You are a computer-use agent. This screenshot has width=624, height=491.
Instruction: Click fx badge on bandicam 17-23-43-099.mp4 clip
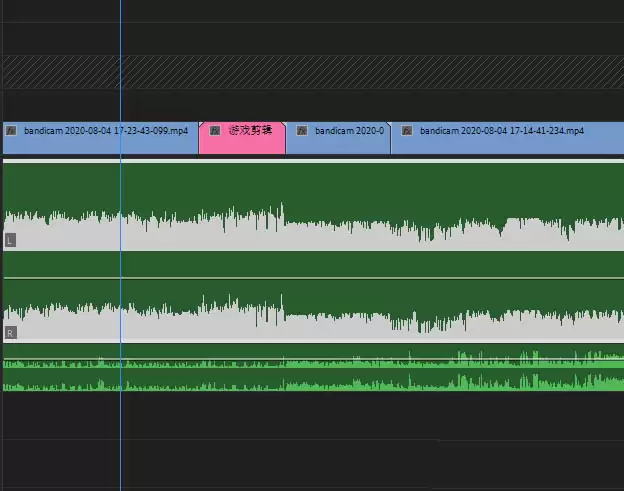click(x=11, y=131)
